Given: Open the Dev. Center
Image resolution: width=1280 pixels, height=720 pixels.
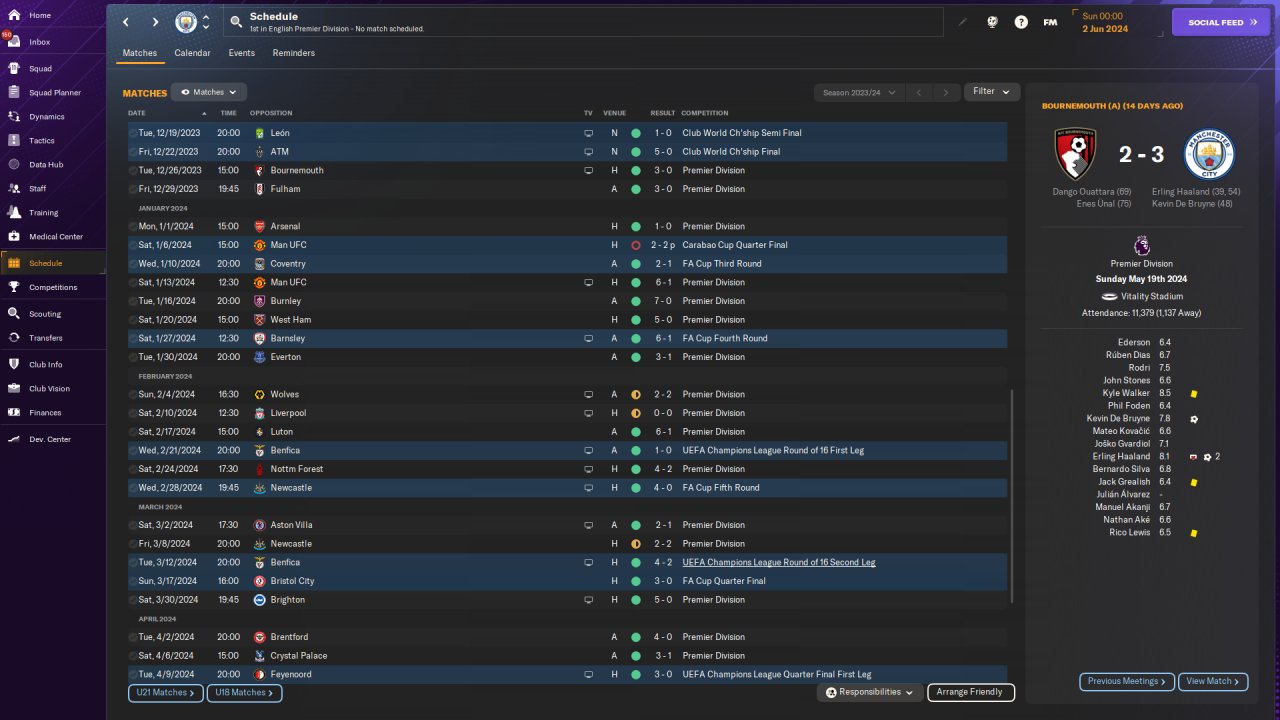Looking at the screenshot, I should [x=52, y=439].
